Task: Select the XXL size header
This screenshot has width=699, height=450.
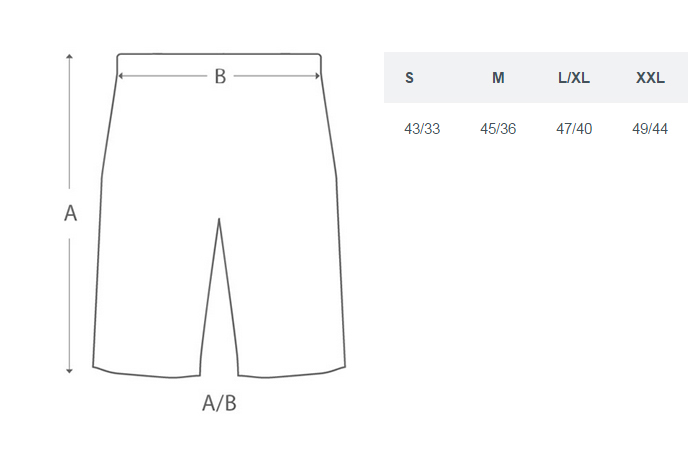Action: pyautogui.click(x=650, y=78)
